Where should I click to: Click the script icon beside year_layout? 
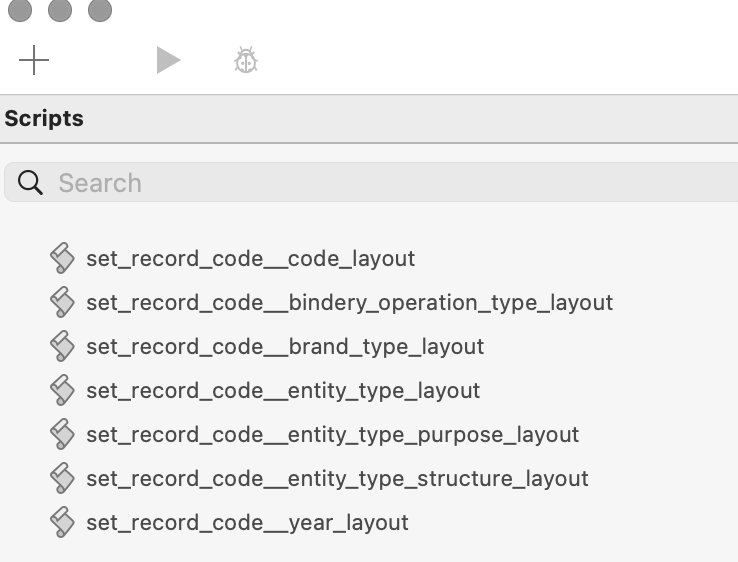pos(62,522)
